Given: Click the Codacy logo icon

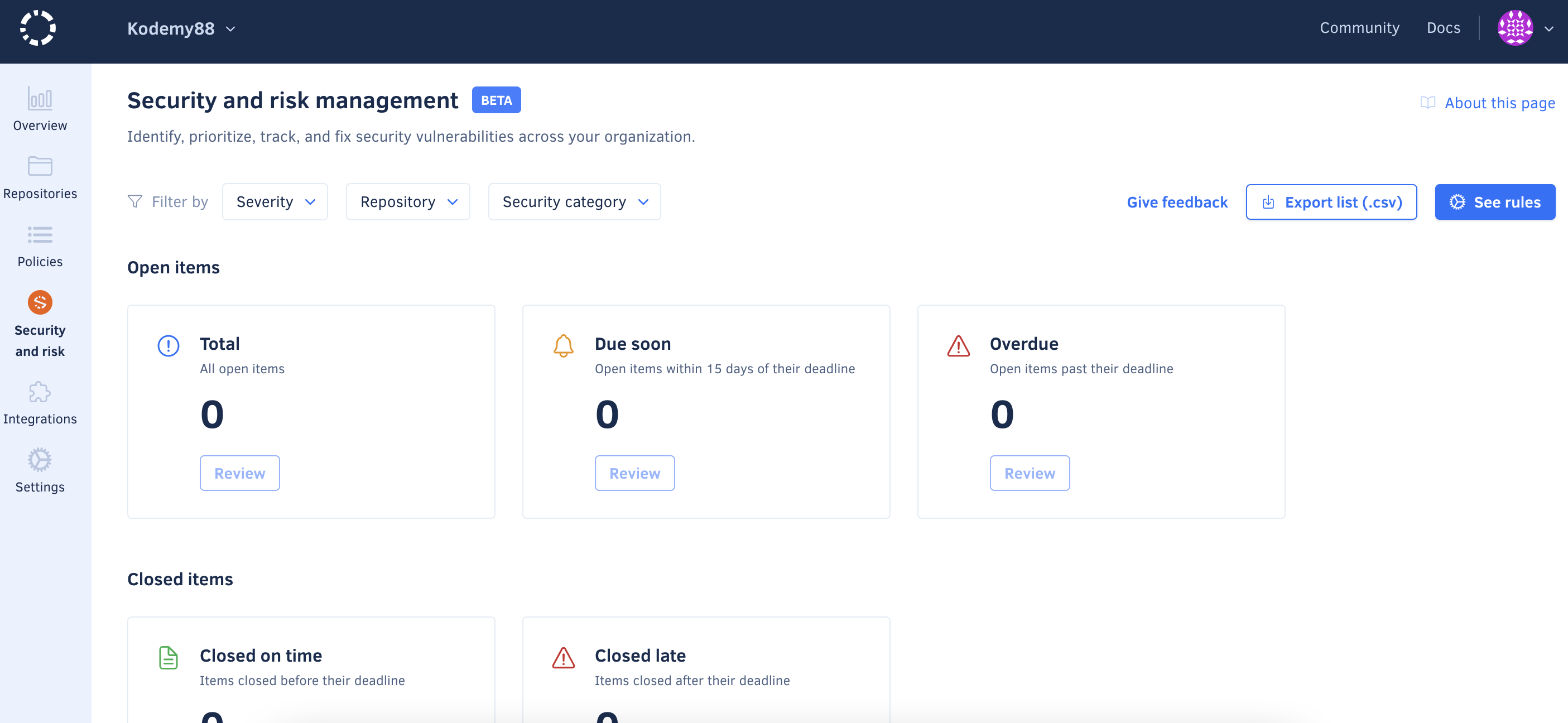Looking at the screenshot, I should (x=38, y=28).
